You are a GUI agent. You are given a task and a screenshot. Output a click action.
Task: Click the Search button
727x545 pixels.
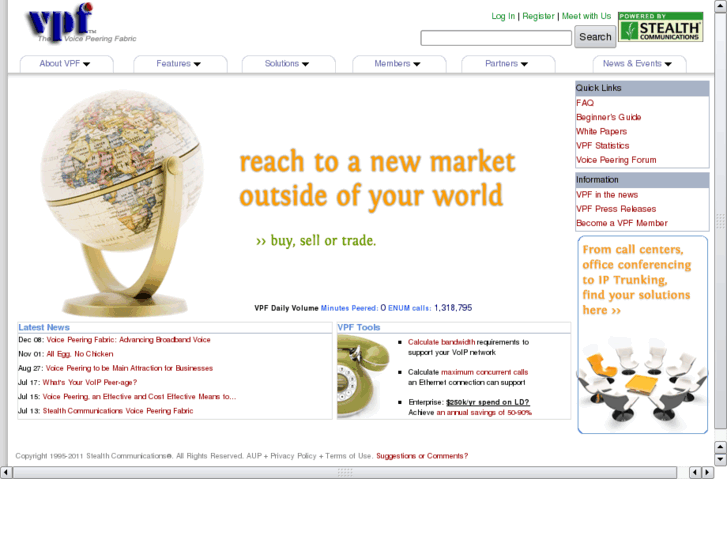point(595,37)
